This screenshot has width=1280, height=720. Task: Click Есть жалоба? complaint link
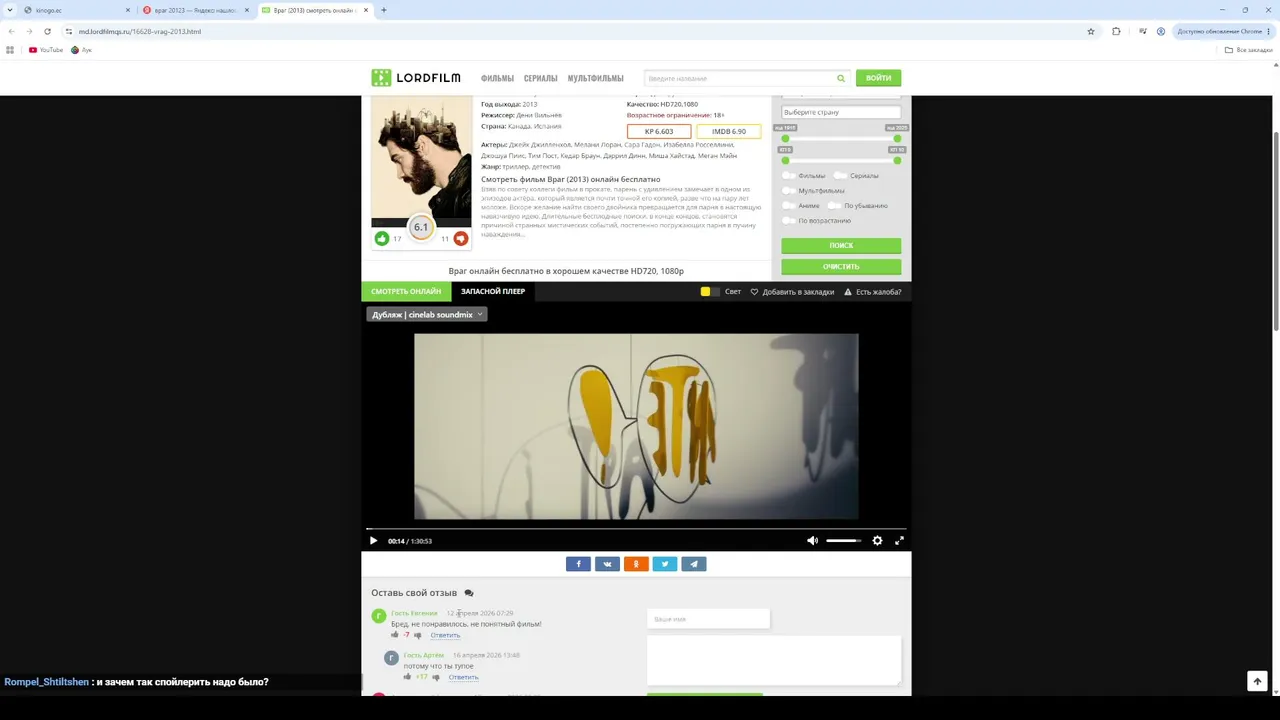pyautogui.click(x=873, y=292)
